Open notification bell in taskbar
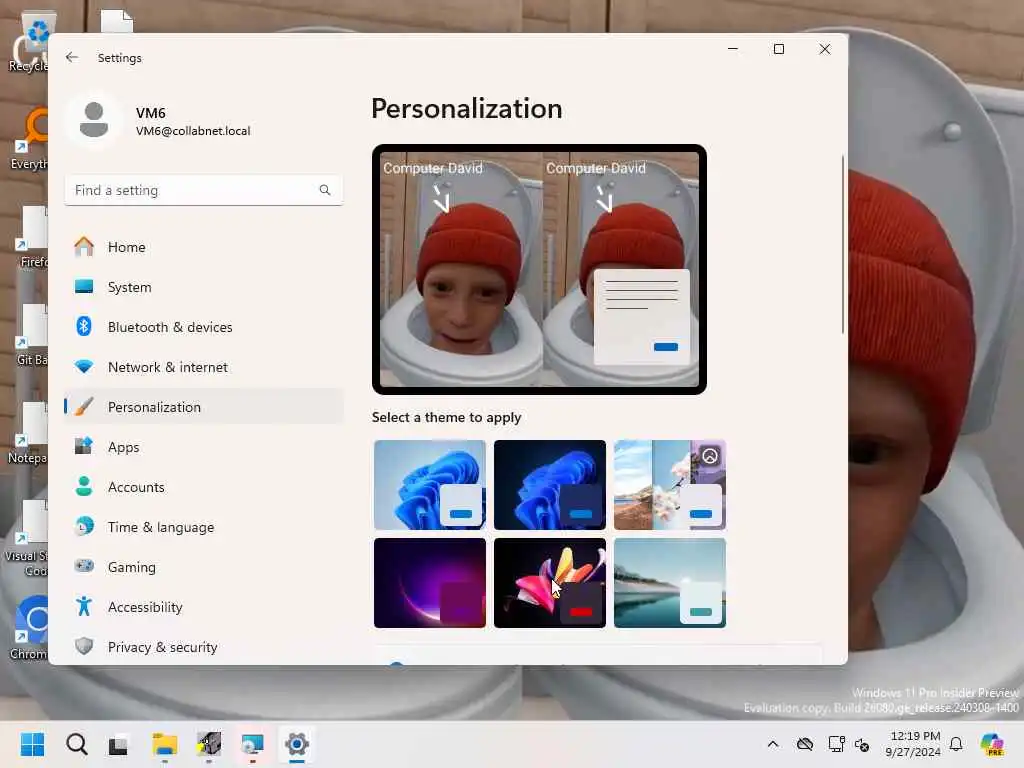The width and height of the screenshot is (1024, 768). pyautogui.click(x=956, y=744)
